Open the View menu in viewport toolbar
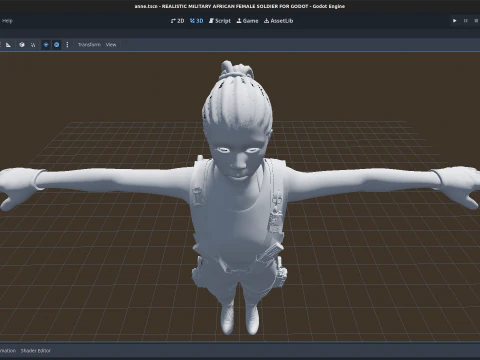 (111, 45)
